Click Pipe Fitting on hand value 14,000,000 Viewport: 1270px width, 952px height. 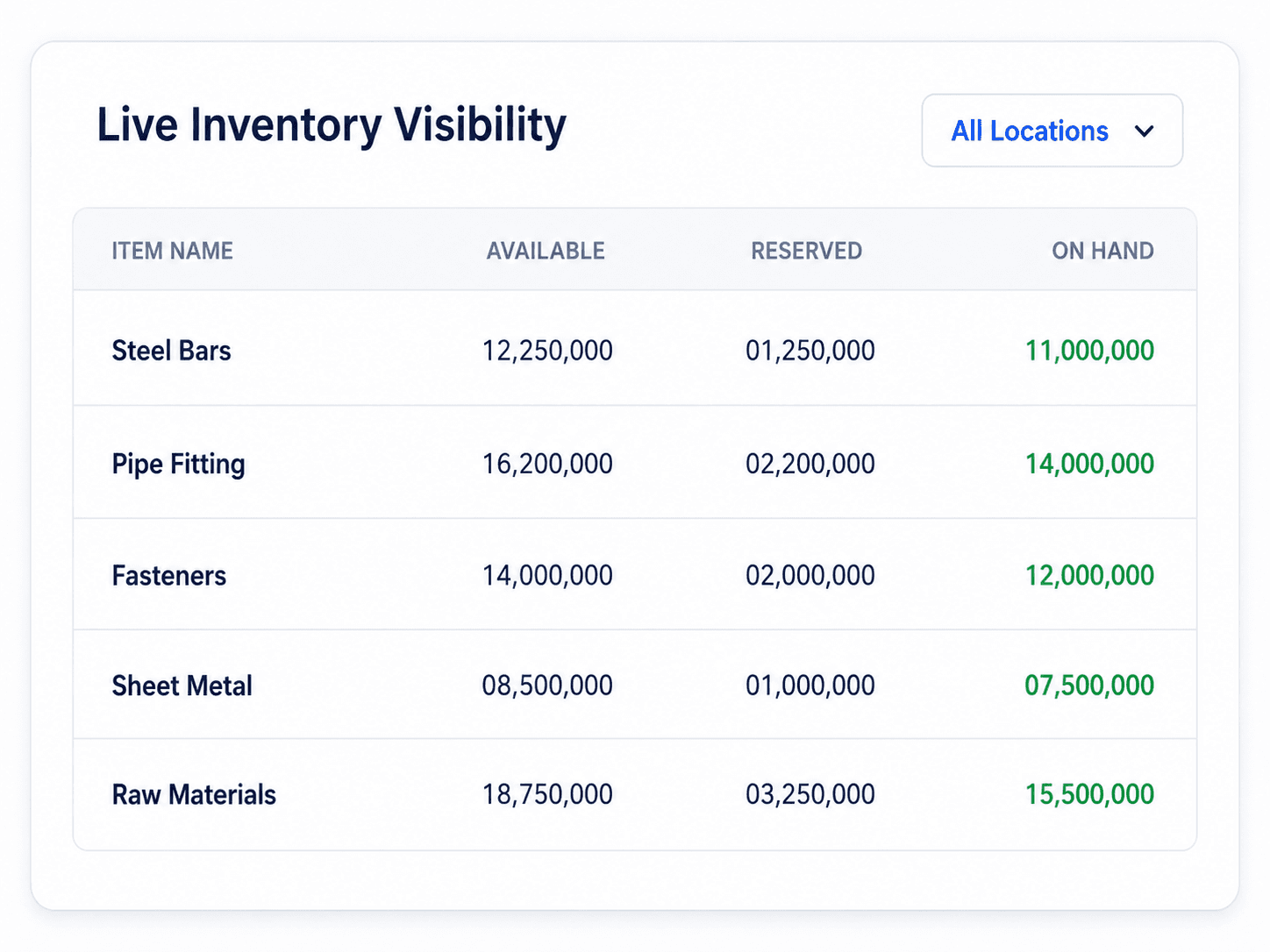coord(1089,464)
